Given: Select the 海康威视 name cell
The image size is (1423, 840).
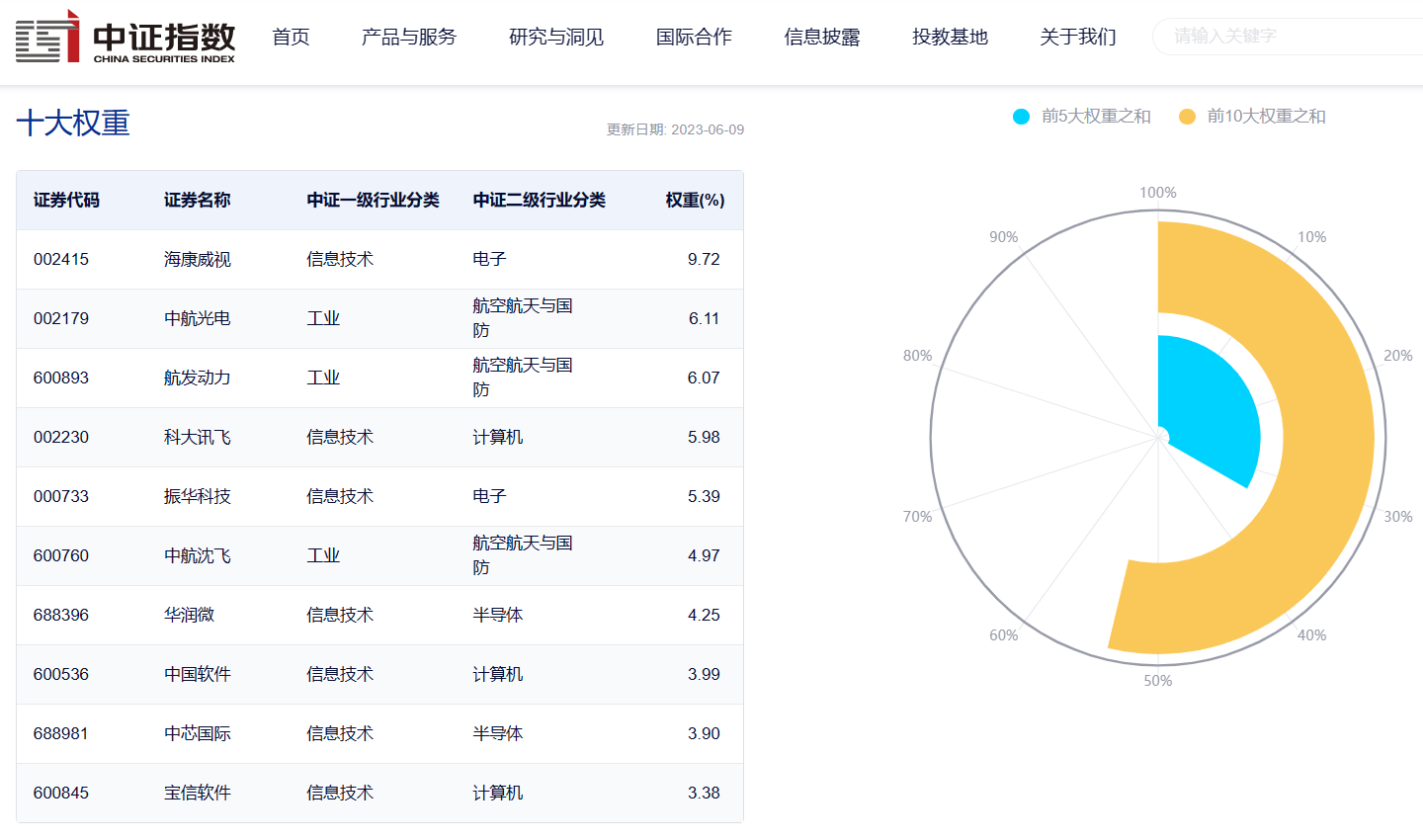Looking at the screenshot, I should coord(197,259).
